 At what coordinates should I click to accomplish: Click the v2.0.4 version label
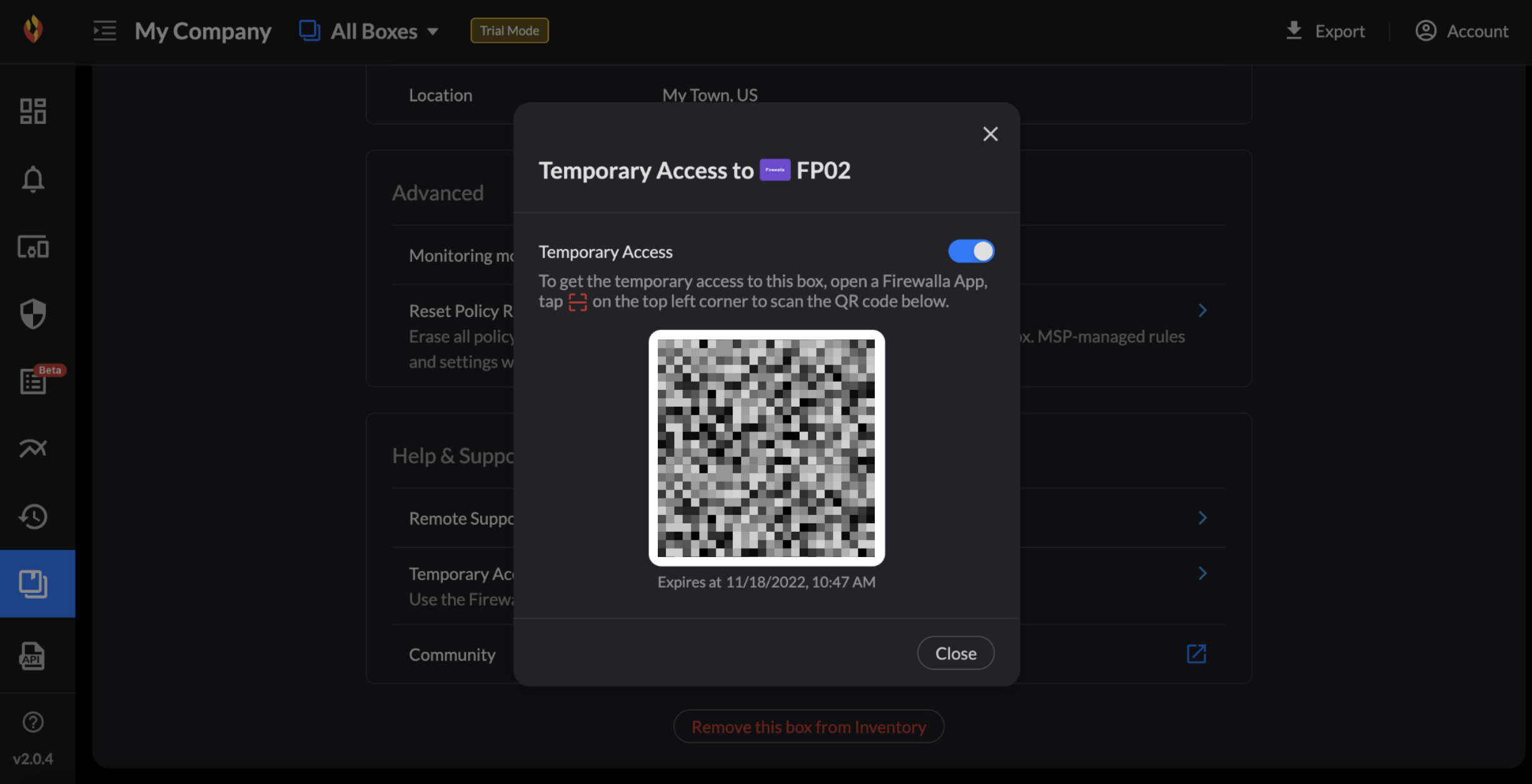tap(33, 759)
